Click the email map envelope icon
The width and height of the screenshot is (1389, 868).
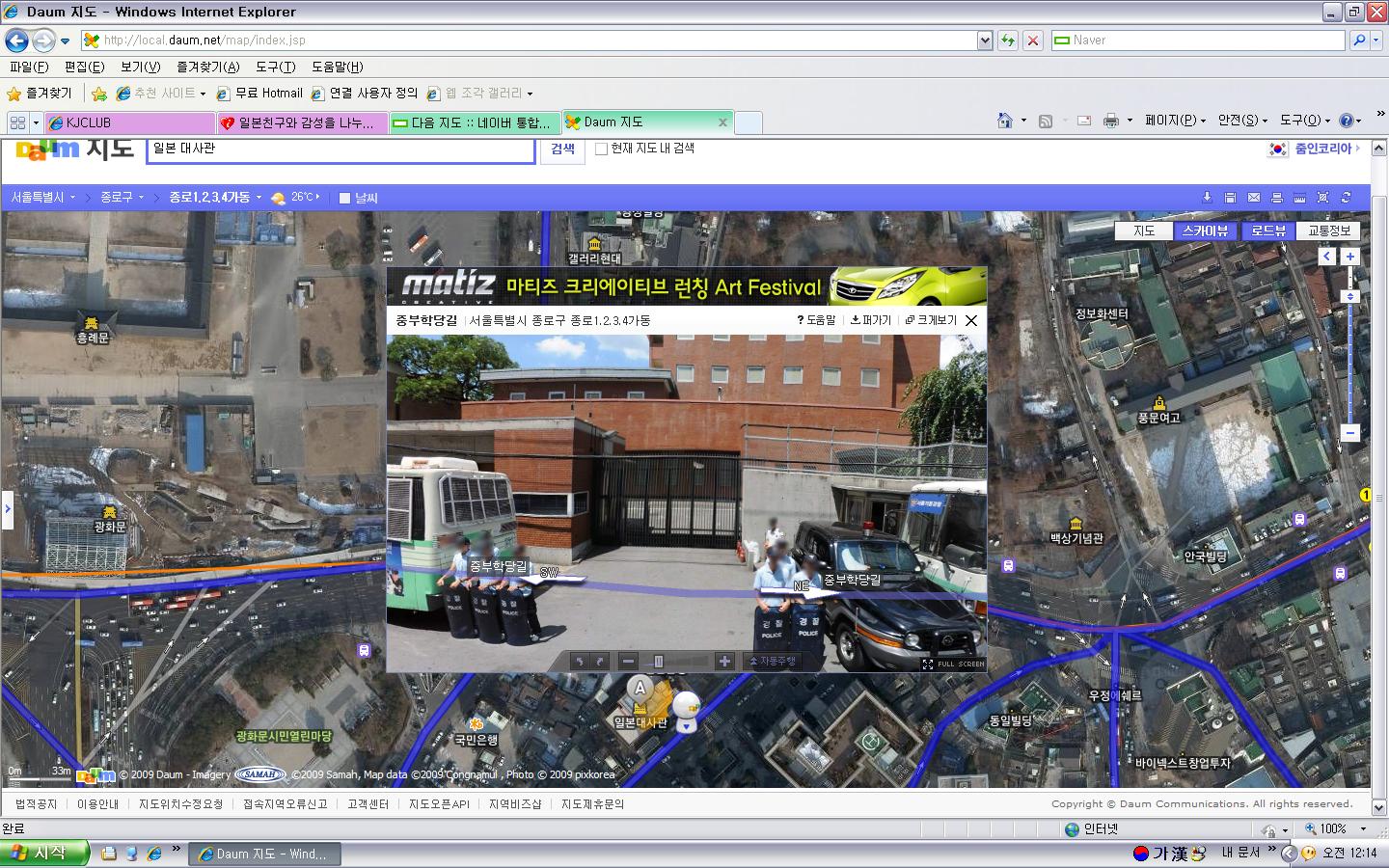(x=1254, y=198)
